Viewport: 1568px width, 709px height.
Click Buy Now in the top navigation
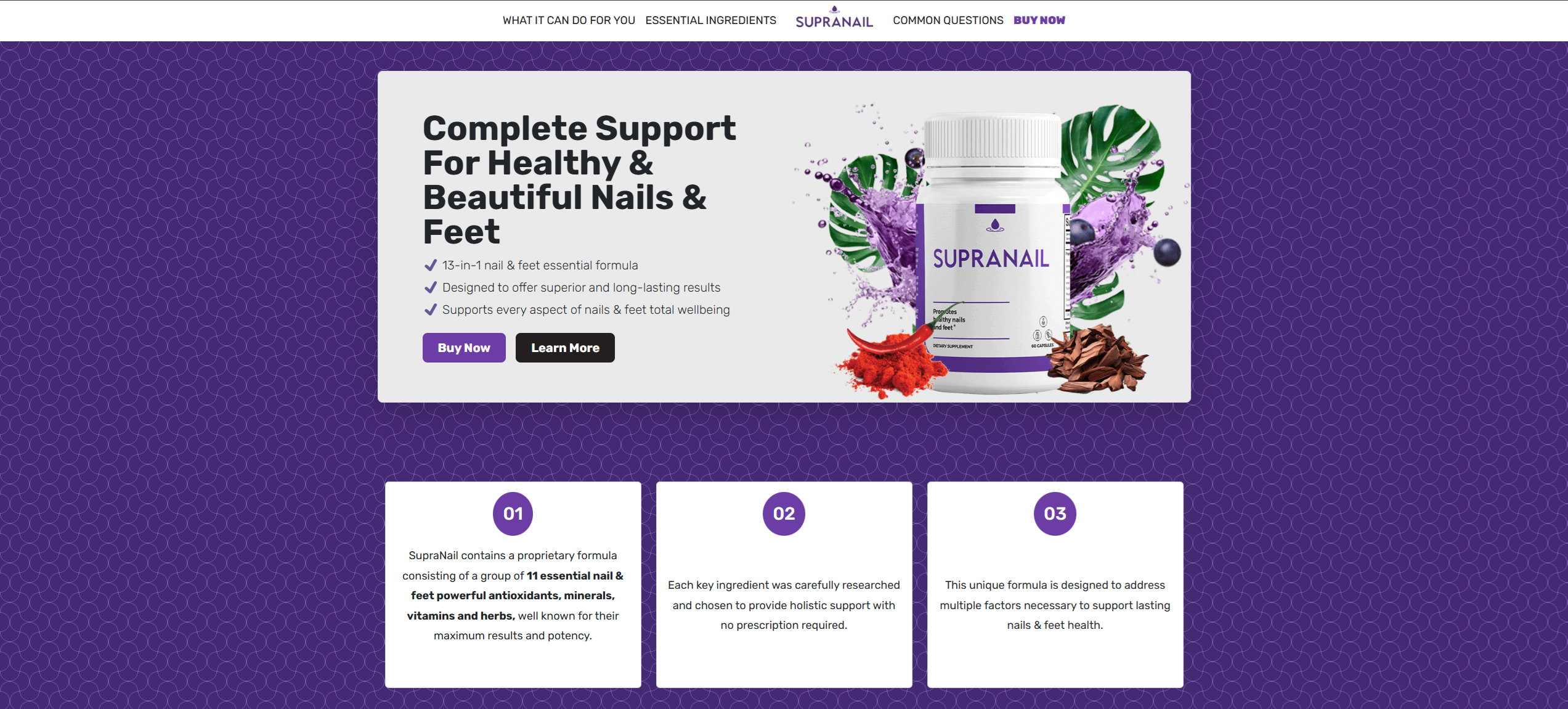(1039, 20)
